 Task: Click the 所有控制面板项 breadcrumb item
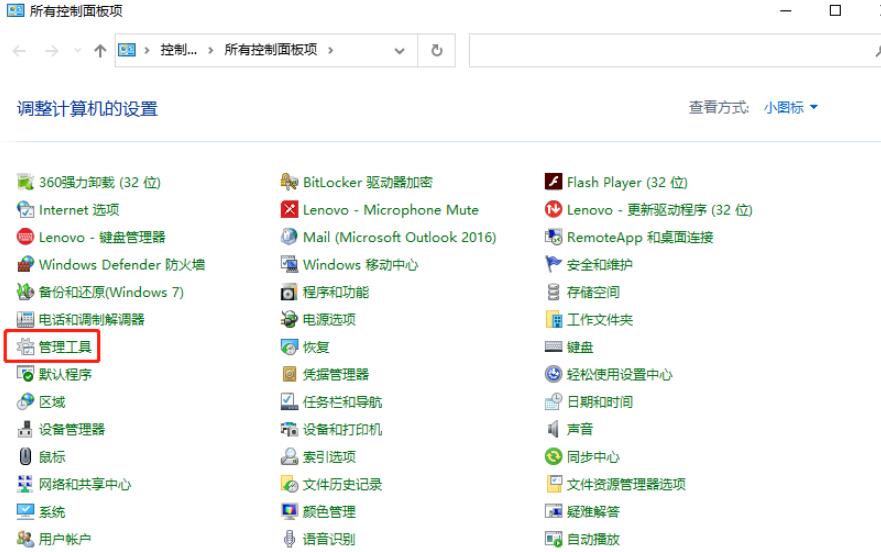[x=271, y=50]
